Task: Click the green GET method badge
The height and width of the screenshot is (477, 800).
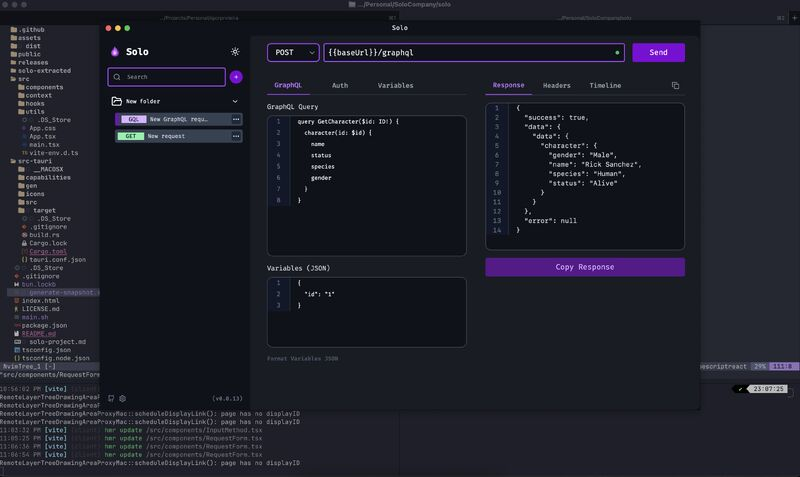Action: click(x=131, y=136)
